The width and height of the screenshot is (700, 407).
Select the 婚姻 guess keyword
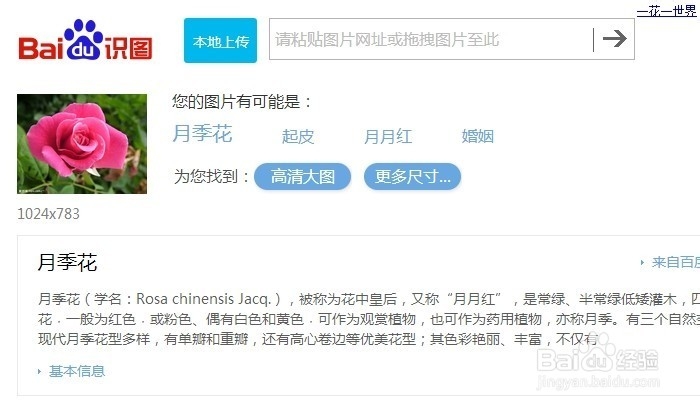tap(477, 136)
